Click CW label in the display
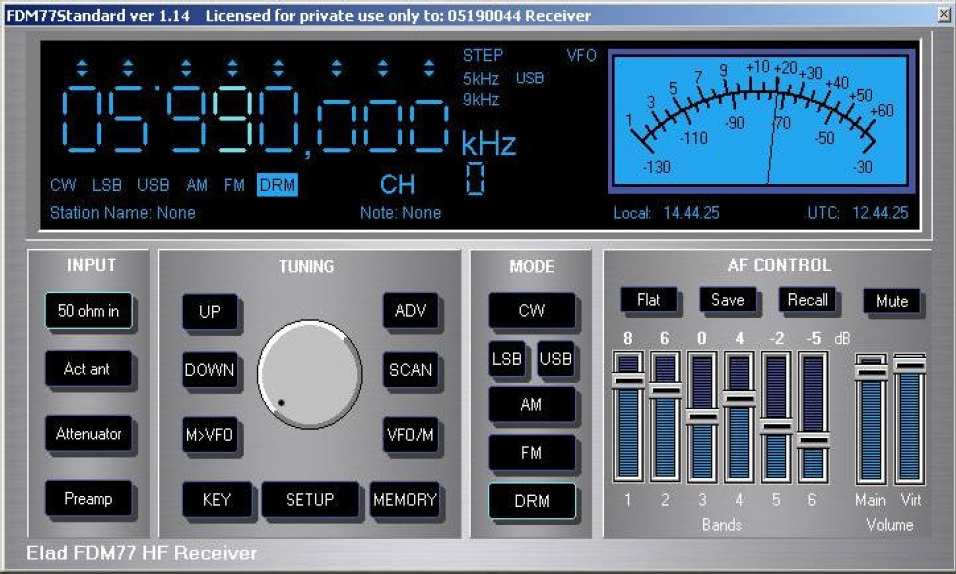 [x=63, y=185]
